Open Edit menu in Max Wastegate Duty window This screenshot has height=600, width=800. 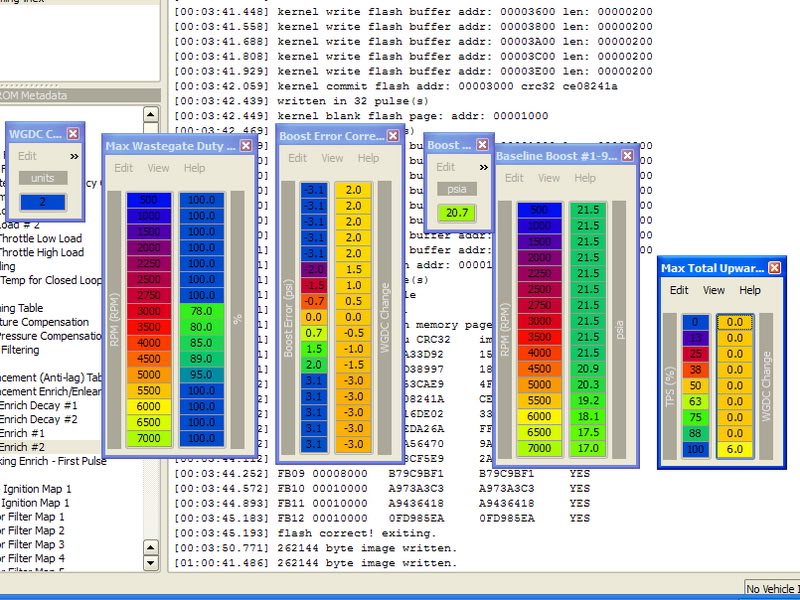tap(123, 168)
